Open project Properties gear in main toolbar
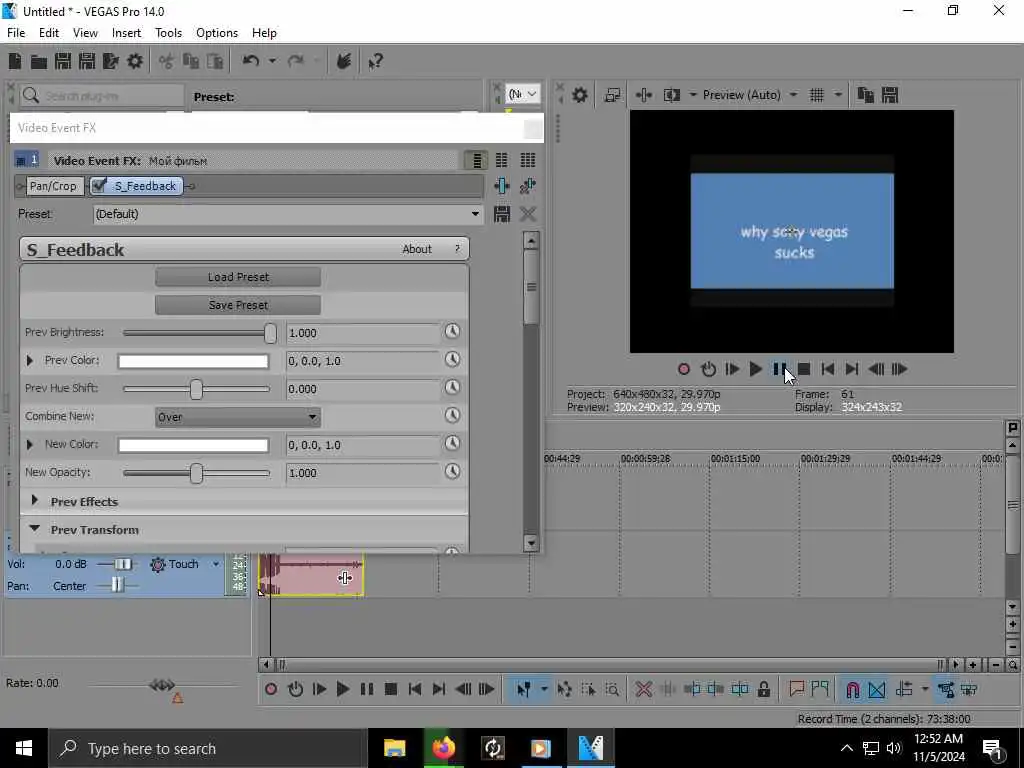1024x768 pixels. coord(135,61)
